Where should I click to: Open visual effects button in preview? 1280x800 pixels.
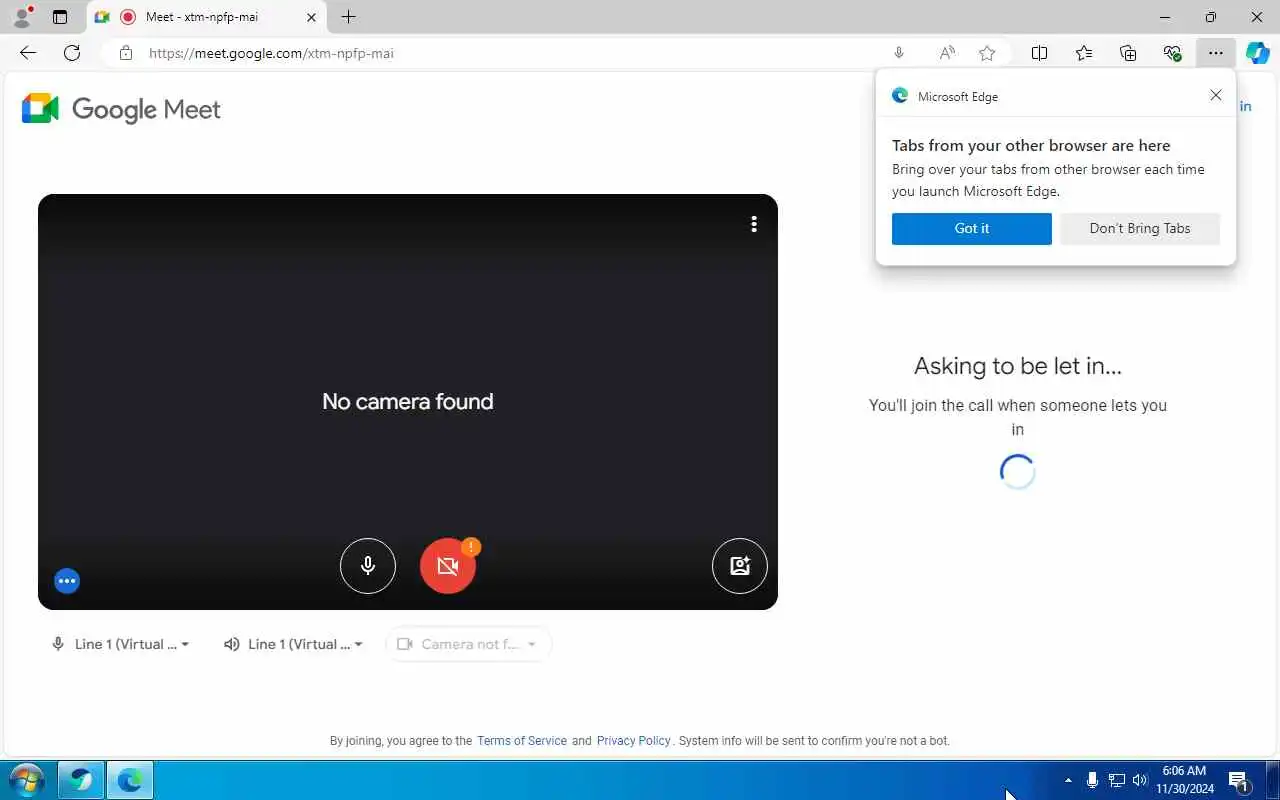[x=740, y=566]
